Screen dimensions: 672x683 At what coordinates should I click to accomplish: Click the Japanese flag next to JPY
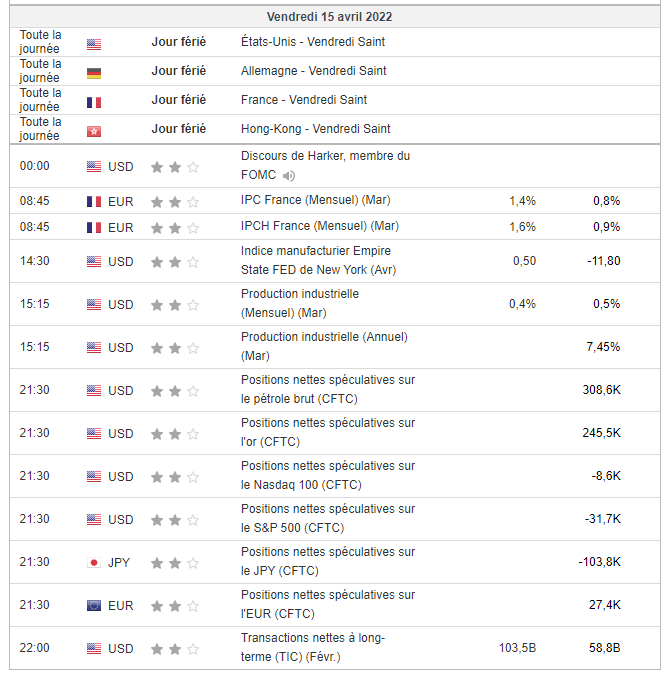click(x=94, y=562)
